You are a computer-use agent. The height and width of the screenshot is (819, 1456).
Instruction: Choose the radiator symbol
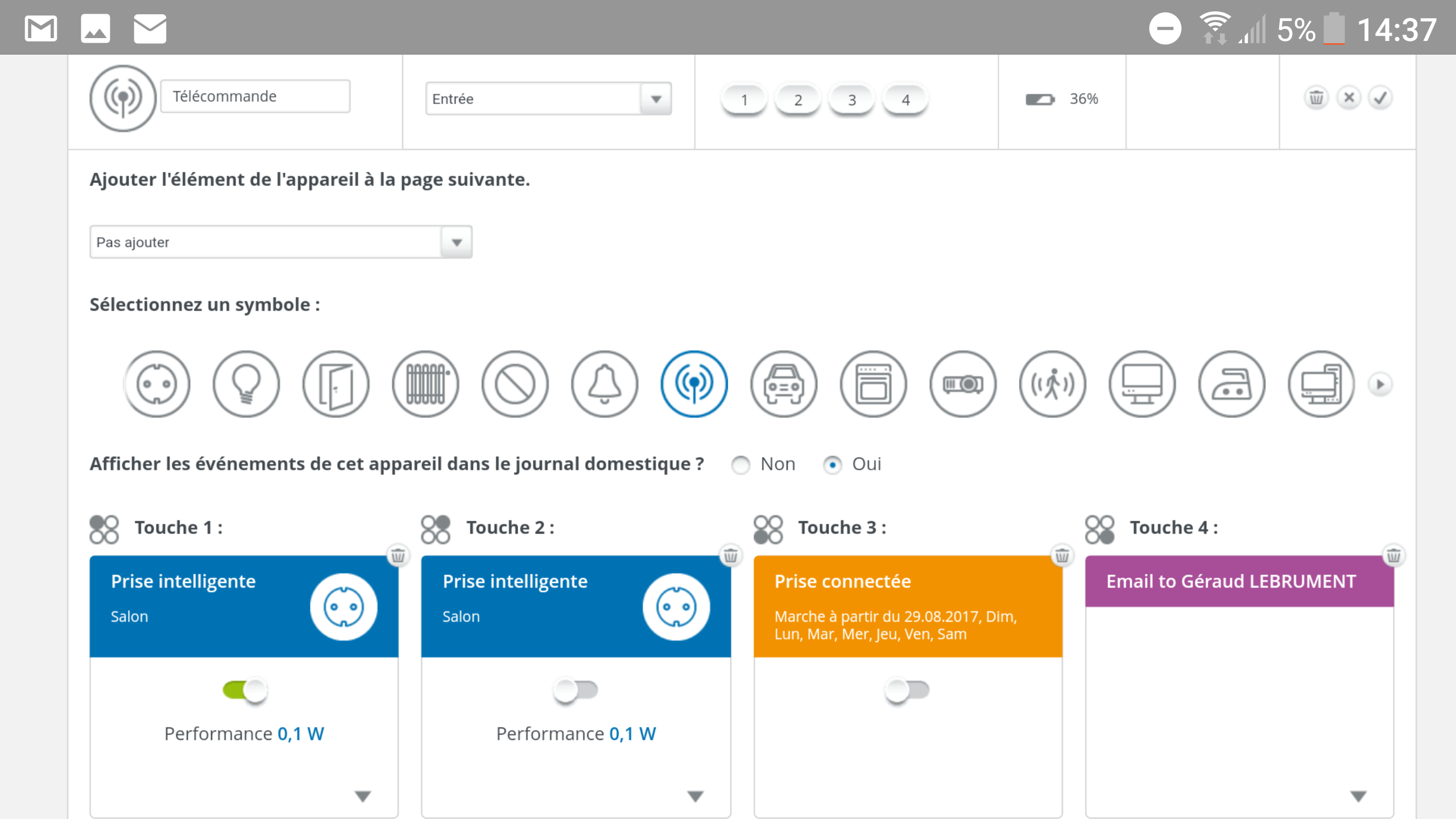pyautogui.click(x=425, y=384)
